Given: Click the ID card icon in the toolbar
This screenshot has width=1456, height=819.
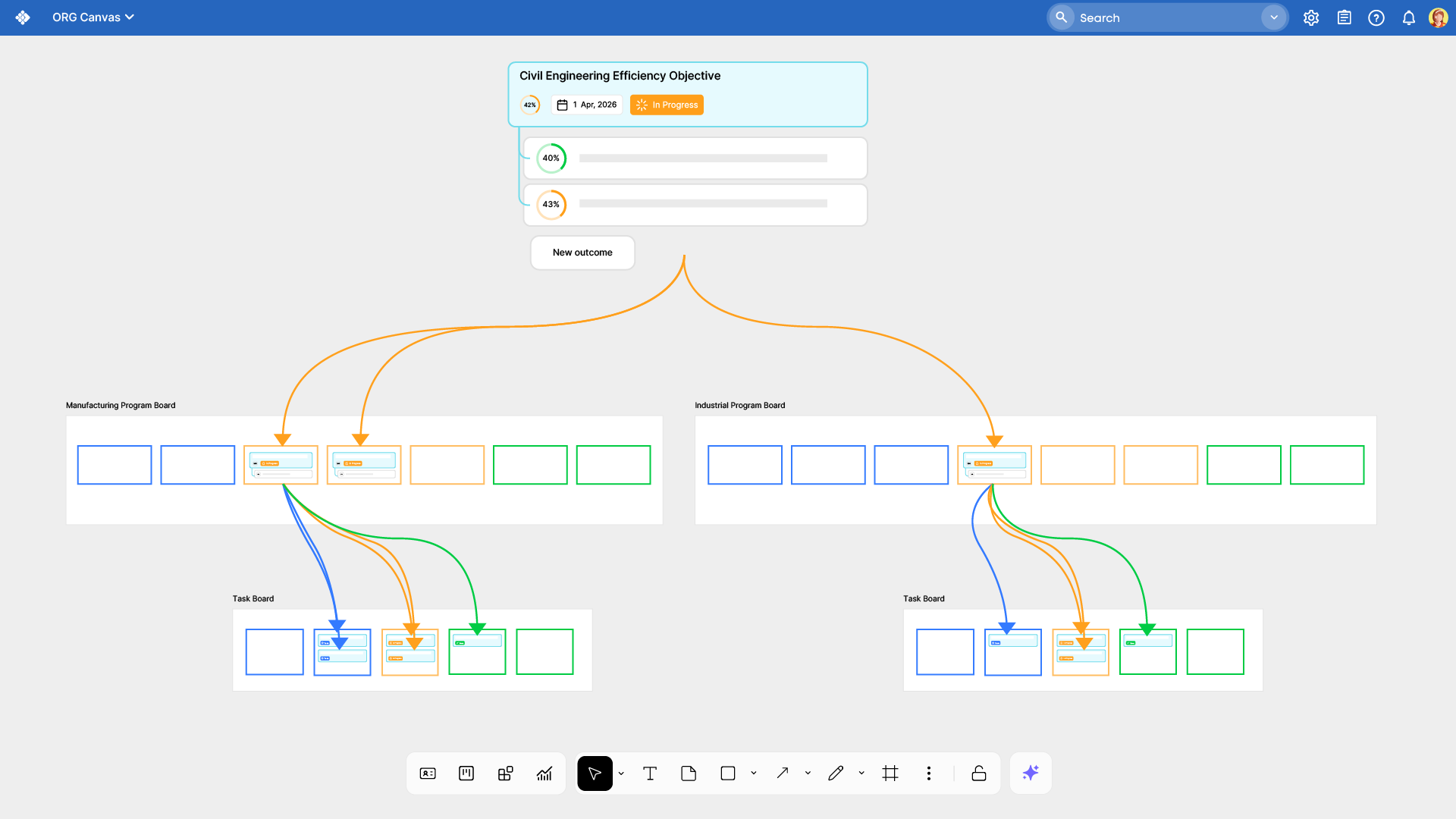Looking at the screenshot, I should (x=428, y=773).
